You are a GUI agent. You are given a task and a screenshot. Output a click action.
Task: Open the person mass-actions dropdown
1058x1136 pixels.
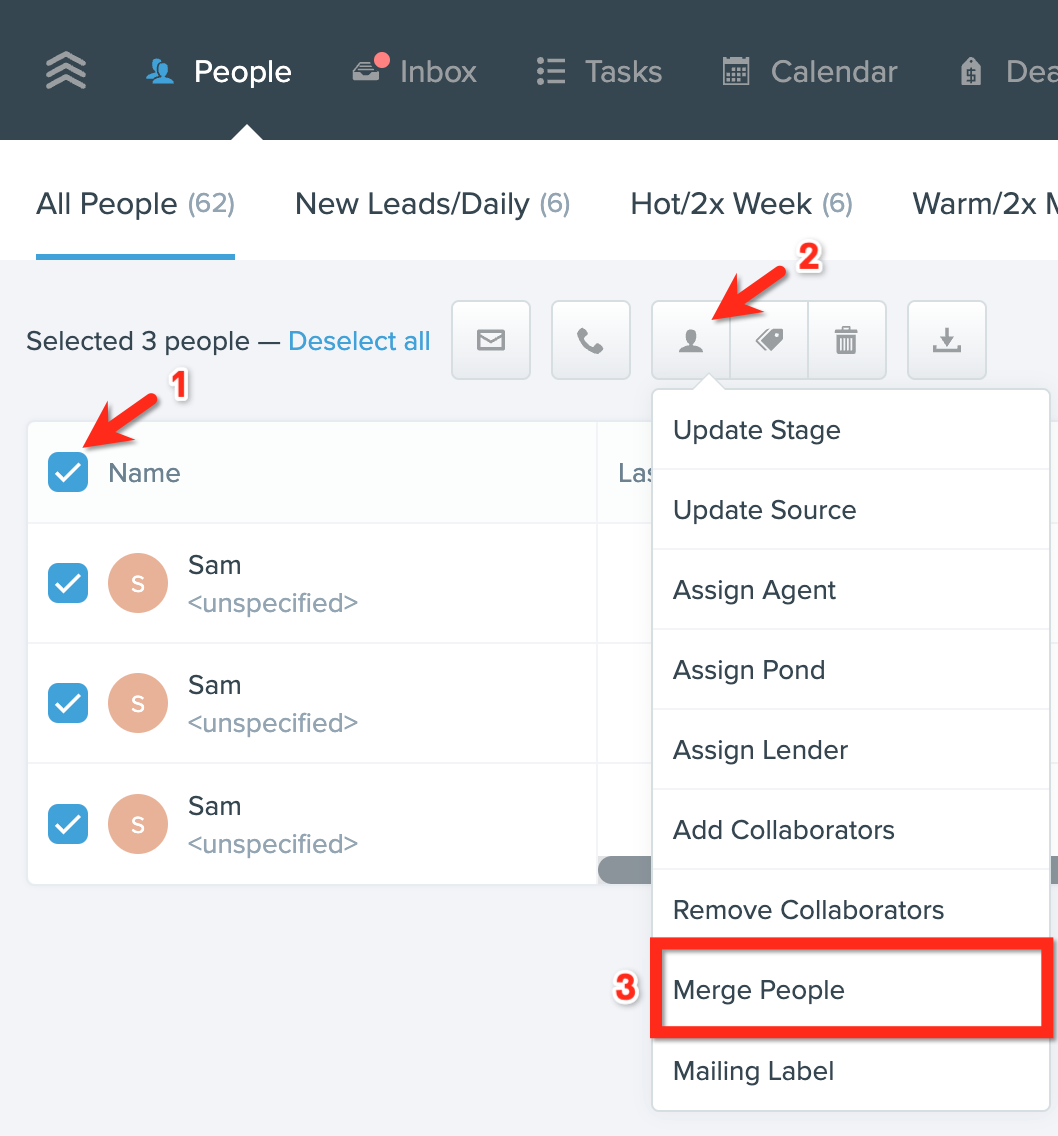point(689,340)
